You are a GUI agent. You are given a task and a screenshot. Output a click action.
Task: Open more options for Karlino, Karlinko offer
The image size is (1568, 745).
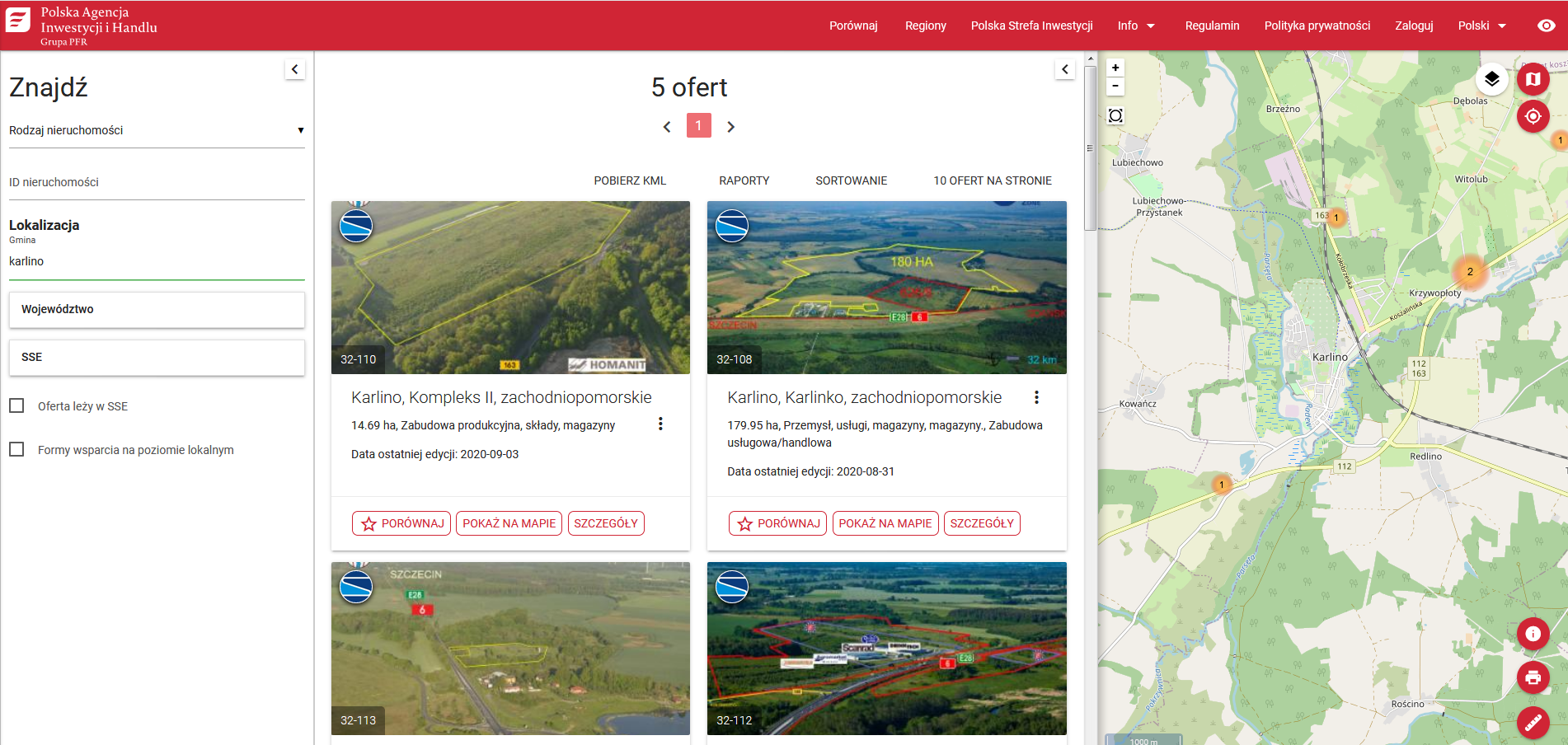[1036, 397]
